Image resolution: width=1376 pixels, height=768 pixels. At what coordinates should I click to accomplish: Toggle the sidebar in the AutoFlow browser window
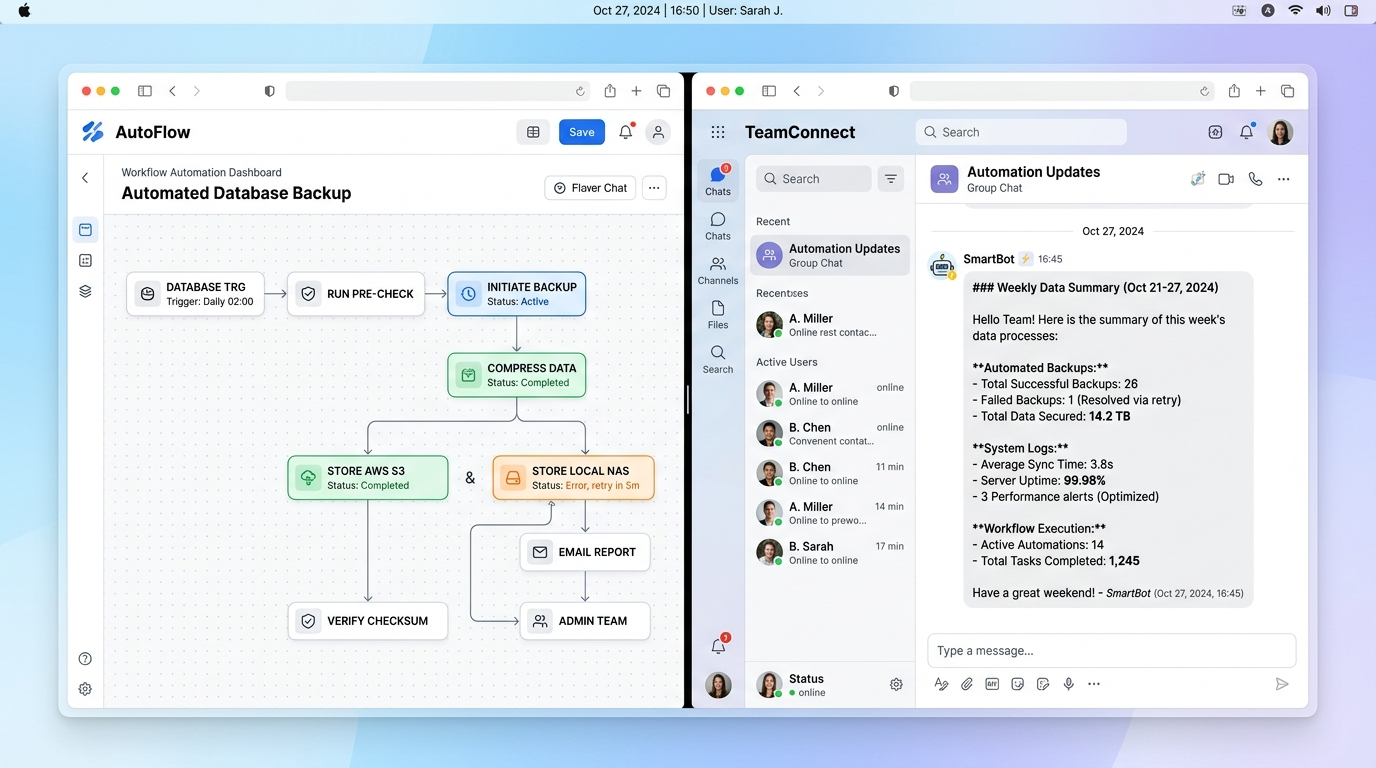pos(145,91)
